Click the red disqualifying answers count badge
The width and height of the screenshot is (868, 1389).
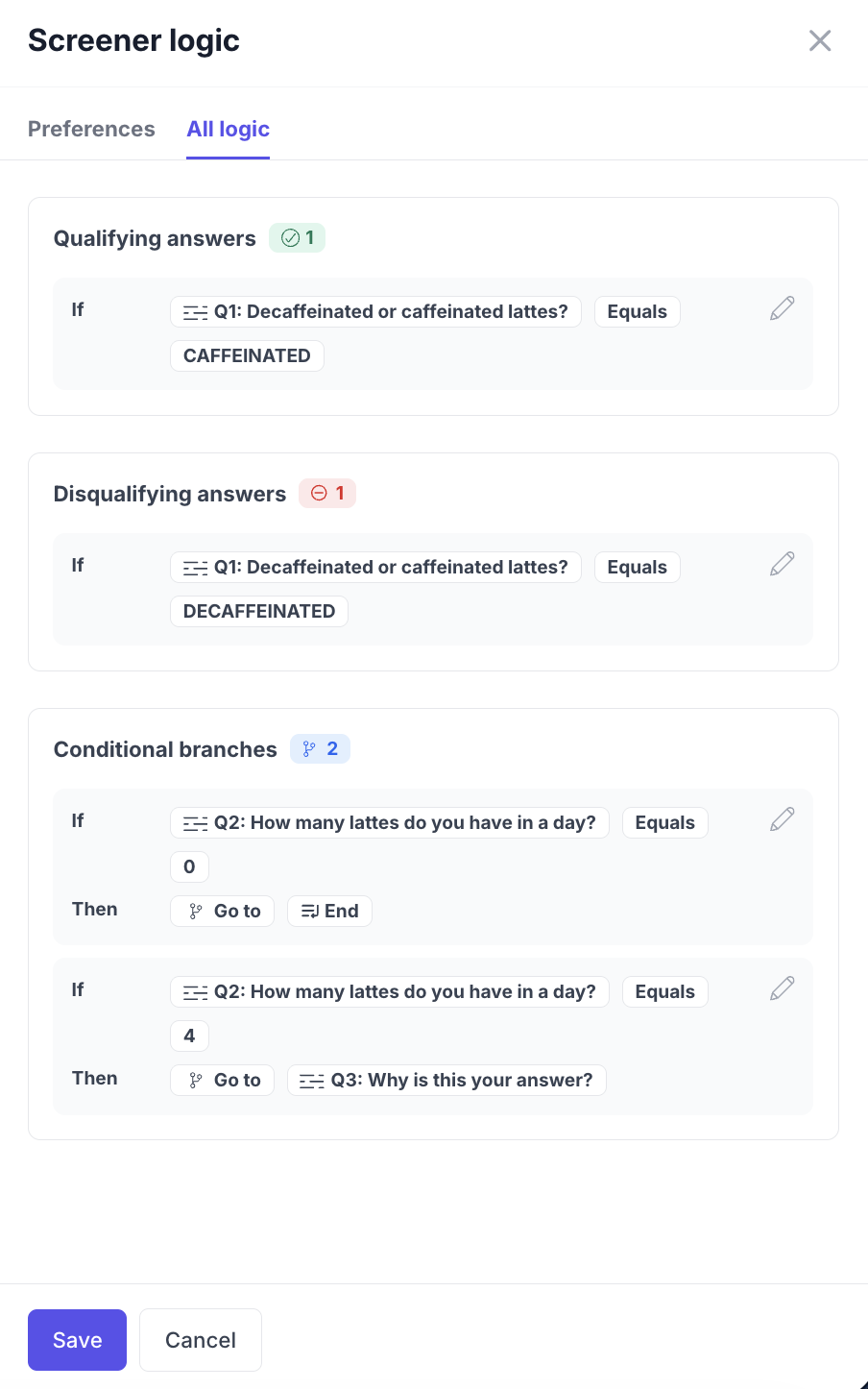pyautogui.click(x=327, y=494)
